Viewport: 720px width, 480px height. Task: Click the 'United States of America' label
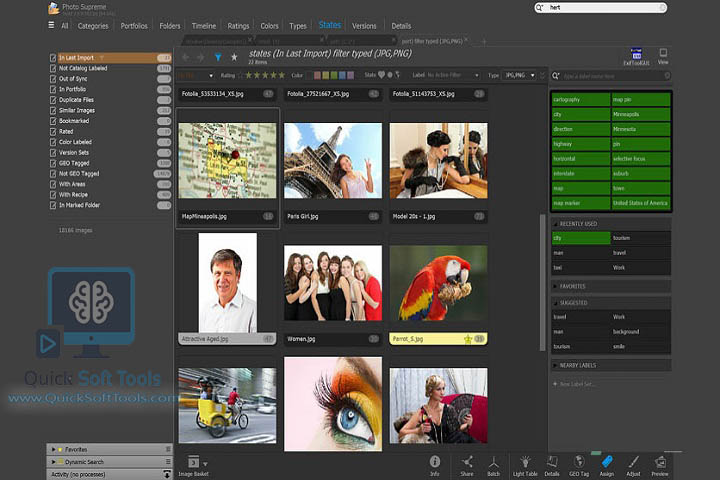[x=641, y=203]
